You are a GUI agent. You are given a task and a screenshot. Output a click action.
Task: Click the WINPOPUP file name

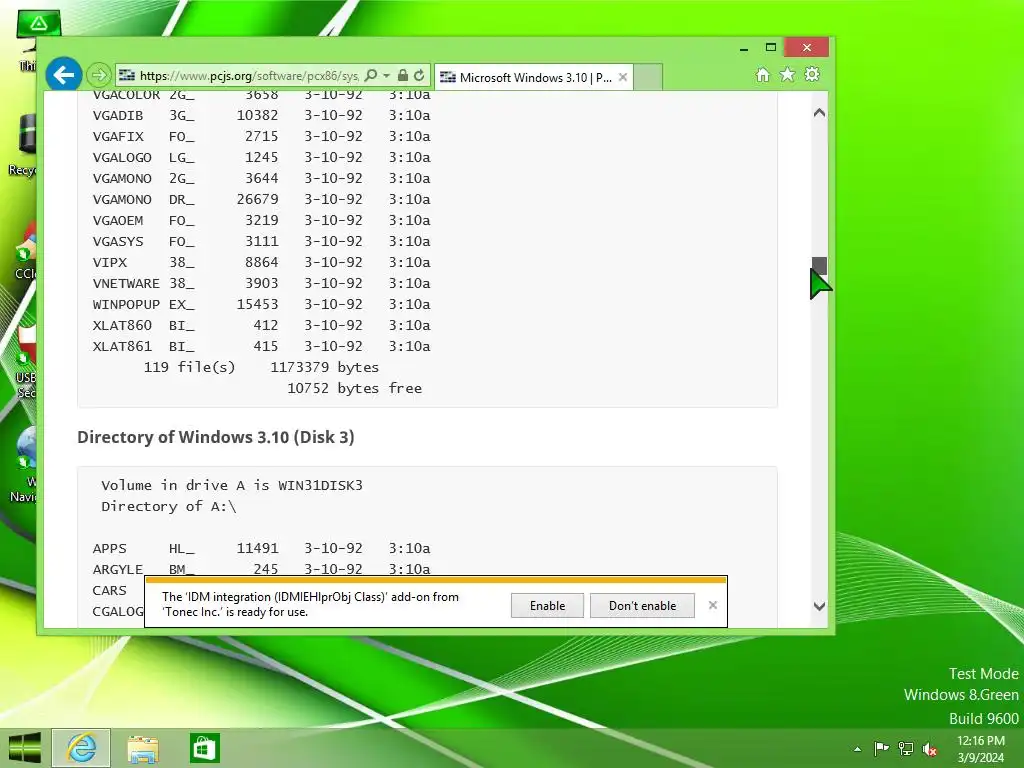point(126,304)
